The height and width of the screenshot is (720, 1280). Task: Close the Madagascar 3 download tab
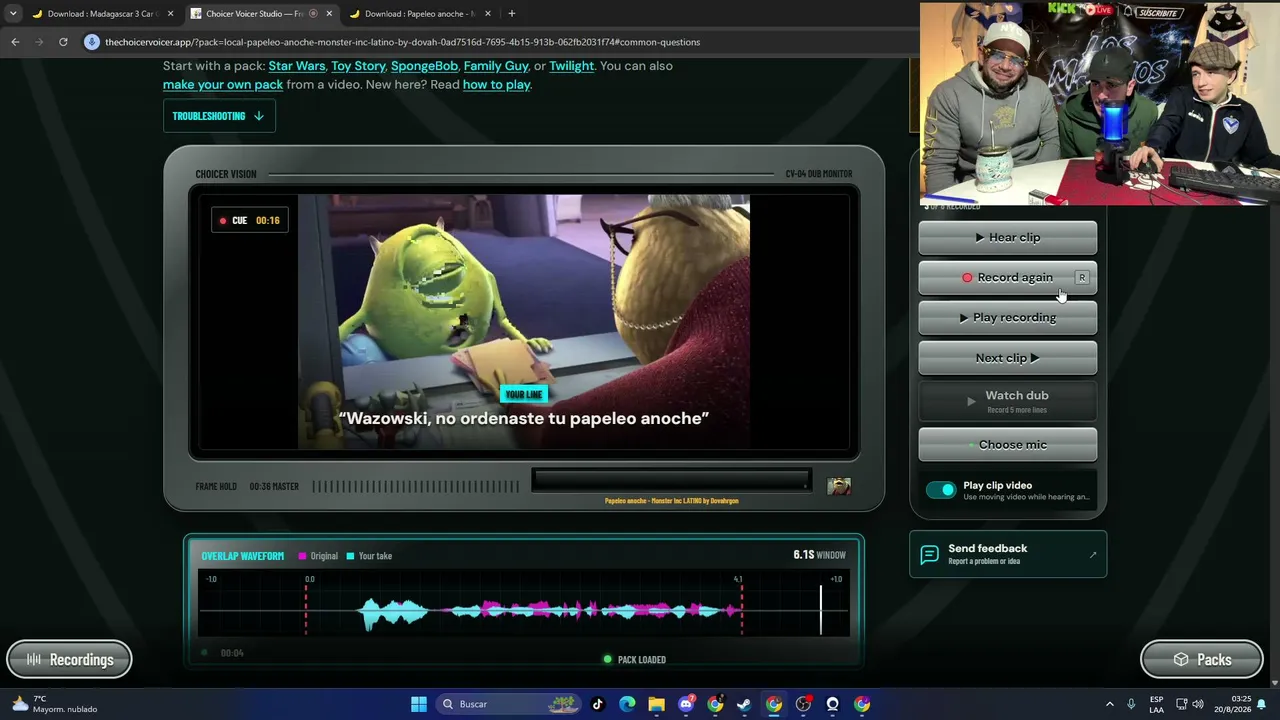[x=170, y=14]
